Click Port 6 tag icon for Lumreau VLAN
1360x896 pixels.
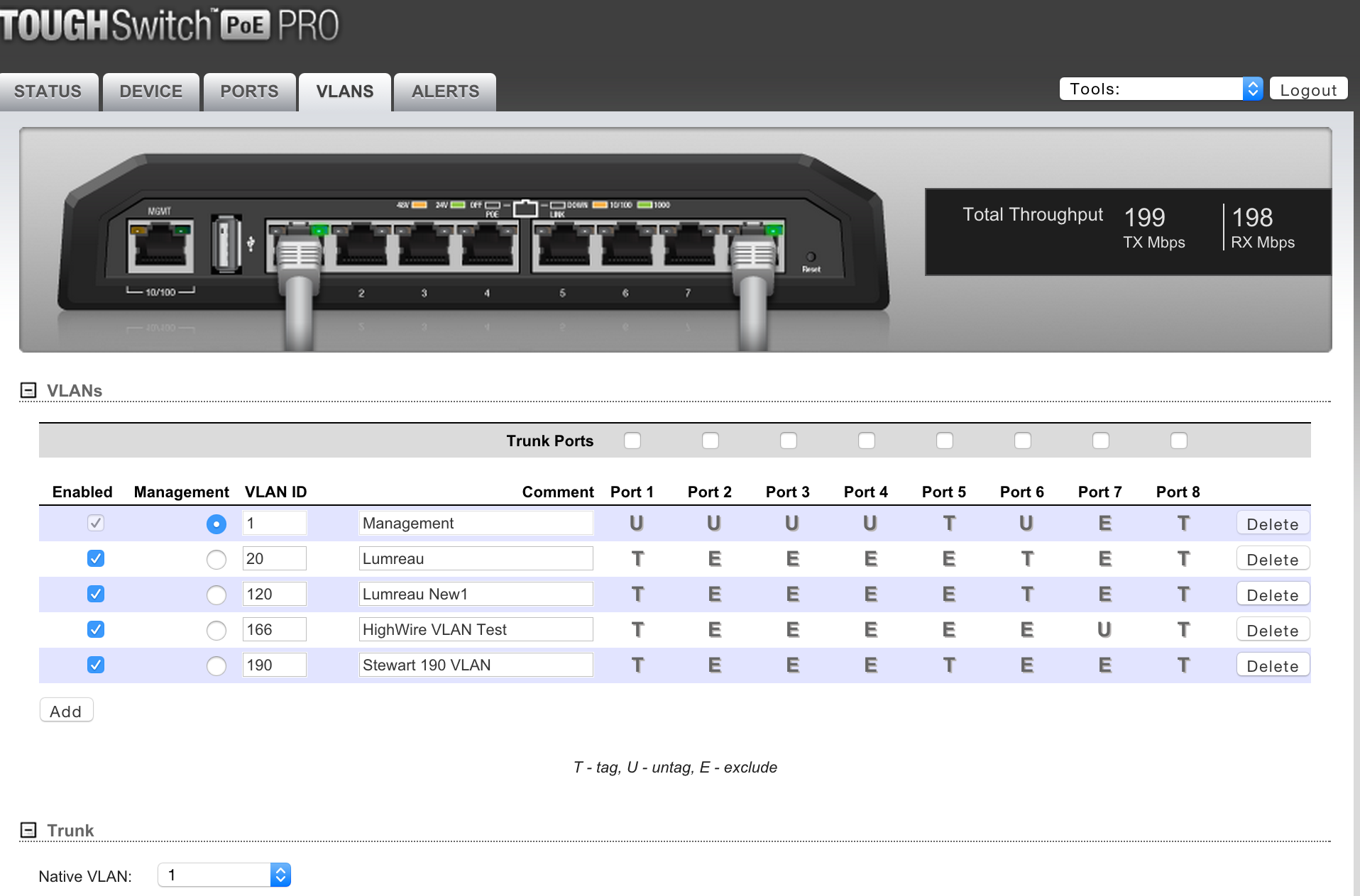click(x=1026, y=558)
